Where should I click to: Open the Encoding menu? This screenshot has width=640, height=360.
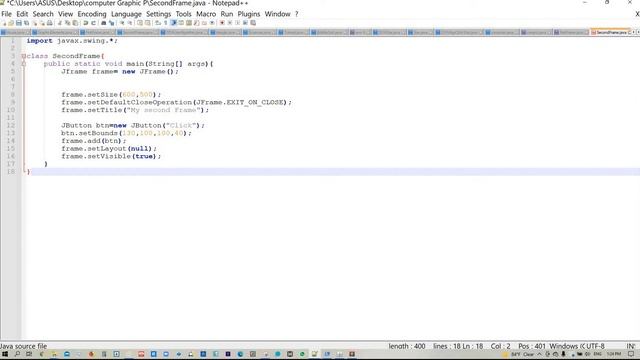[92, 14]
